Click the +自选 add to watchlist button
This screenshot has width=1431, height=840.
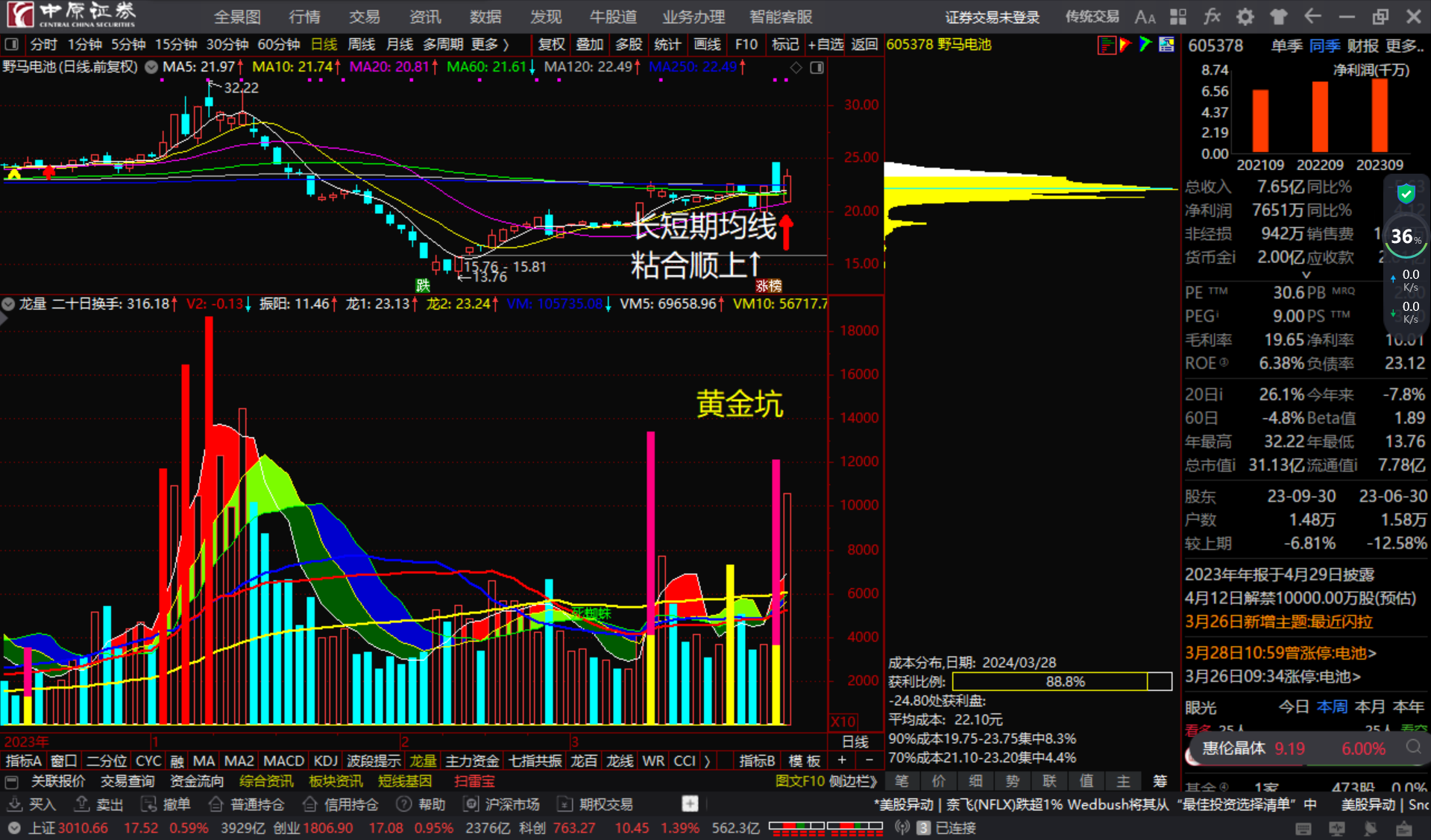pyautogui.click(x=825, y=45)
